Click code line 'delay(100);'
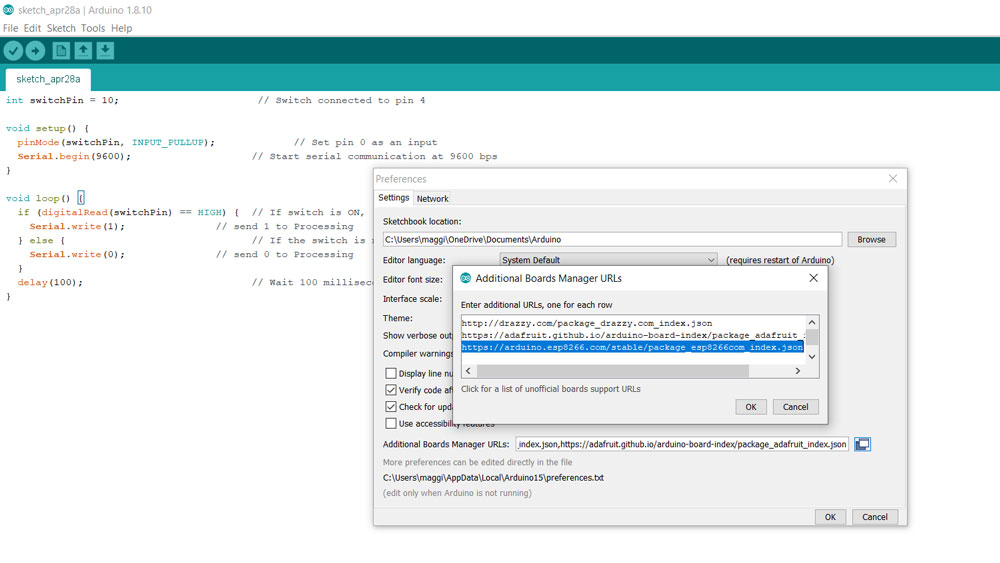 (x=50, y=282)
